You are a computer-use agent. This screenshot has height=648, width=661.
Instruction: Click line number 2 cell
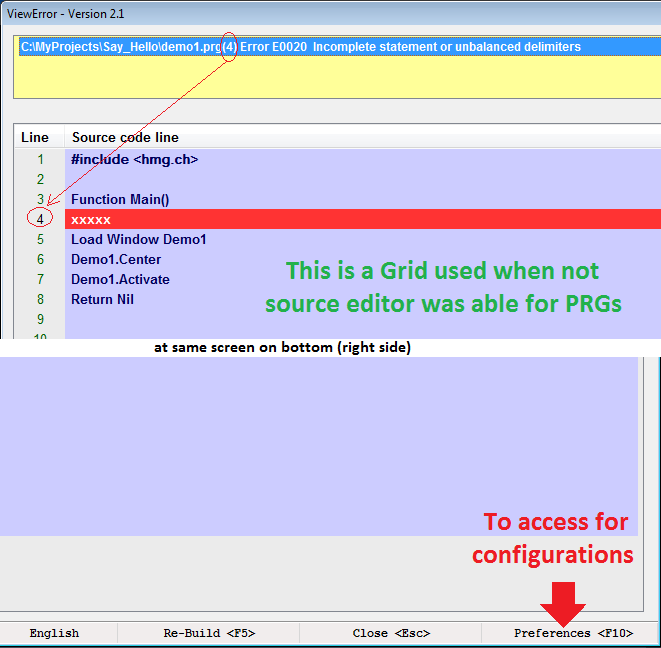(40, 179)
